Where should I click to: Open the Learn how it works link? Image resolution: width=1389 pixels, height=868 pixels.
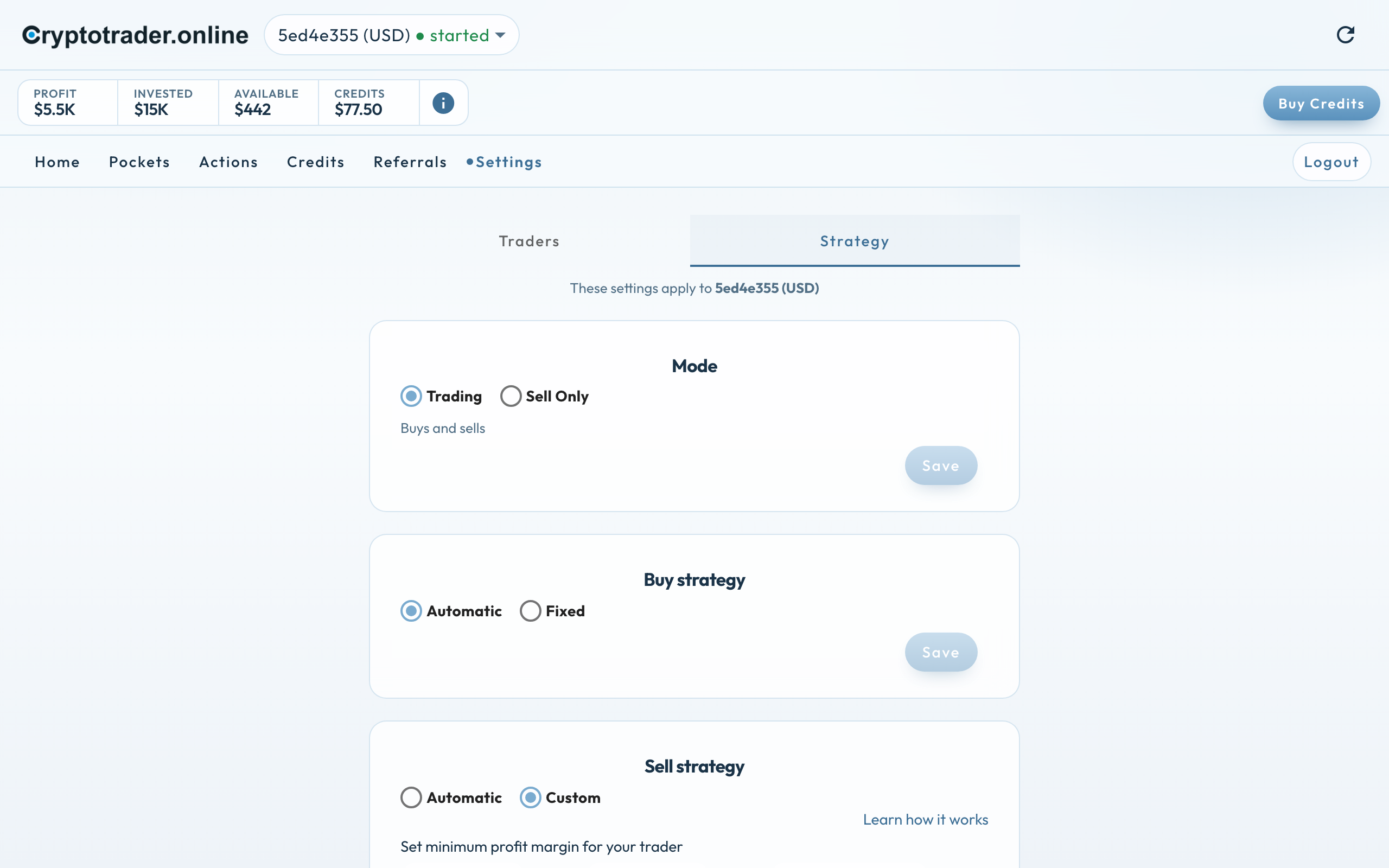point(925,820)
